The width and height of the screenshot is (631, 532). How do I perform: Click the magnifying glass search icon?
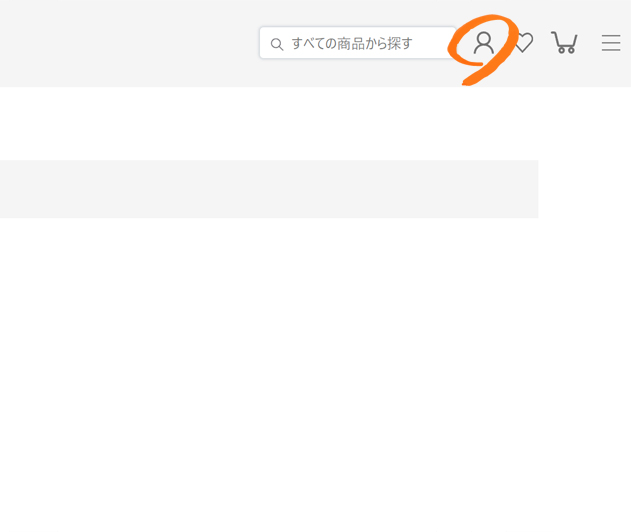pyautogui.click(x=277, y=44)
